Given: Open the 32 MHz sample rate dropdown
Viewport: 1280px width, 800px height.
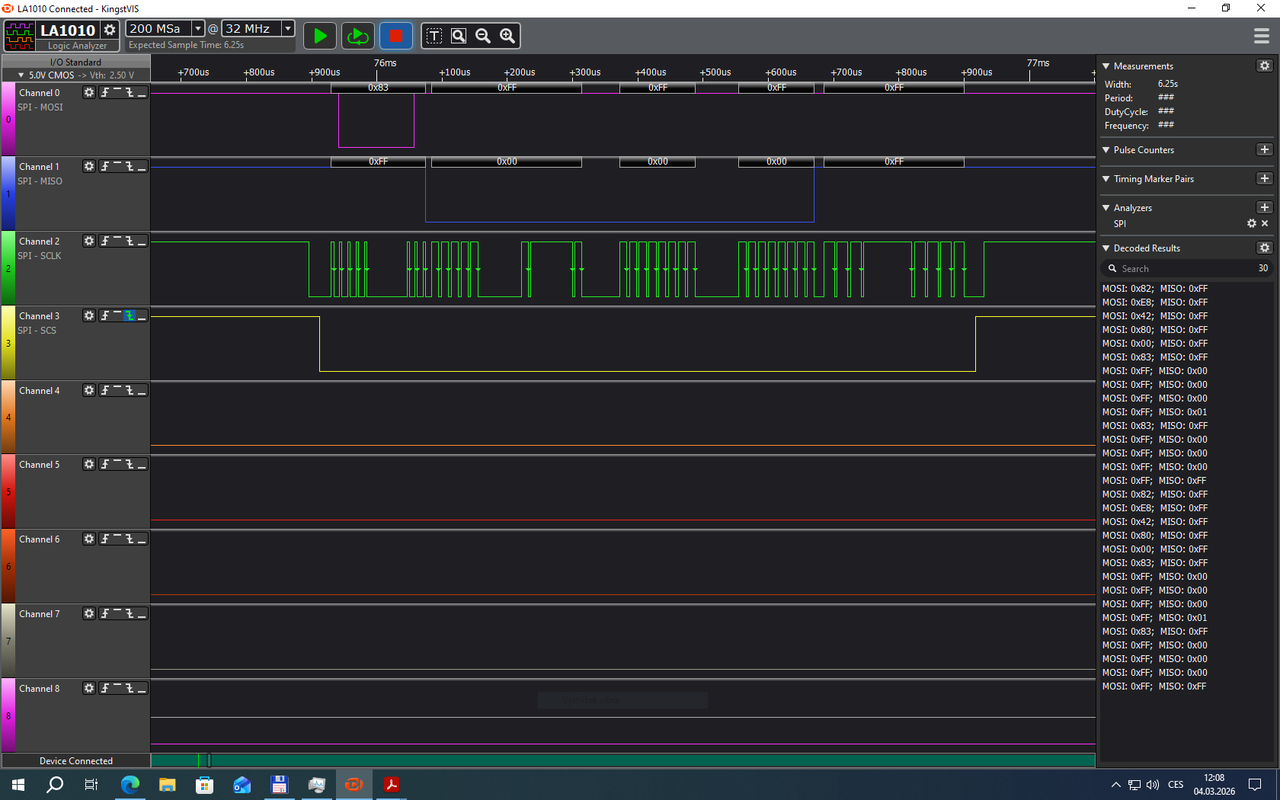Looking at the screenshot, I should [x=288, y=29].
